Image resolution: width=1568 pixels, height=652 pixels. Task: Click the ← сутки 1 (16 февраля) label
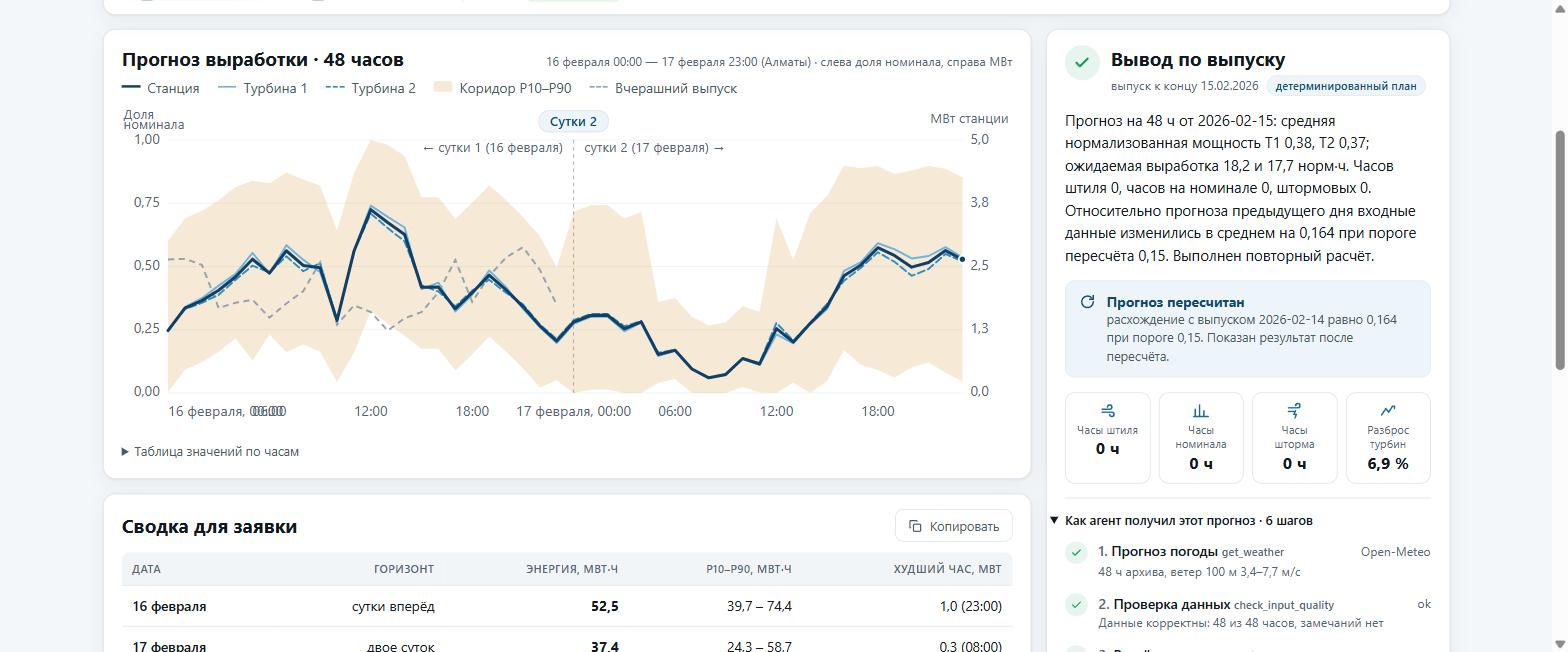point(492,148)
